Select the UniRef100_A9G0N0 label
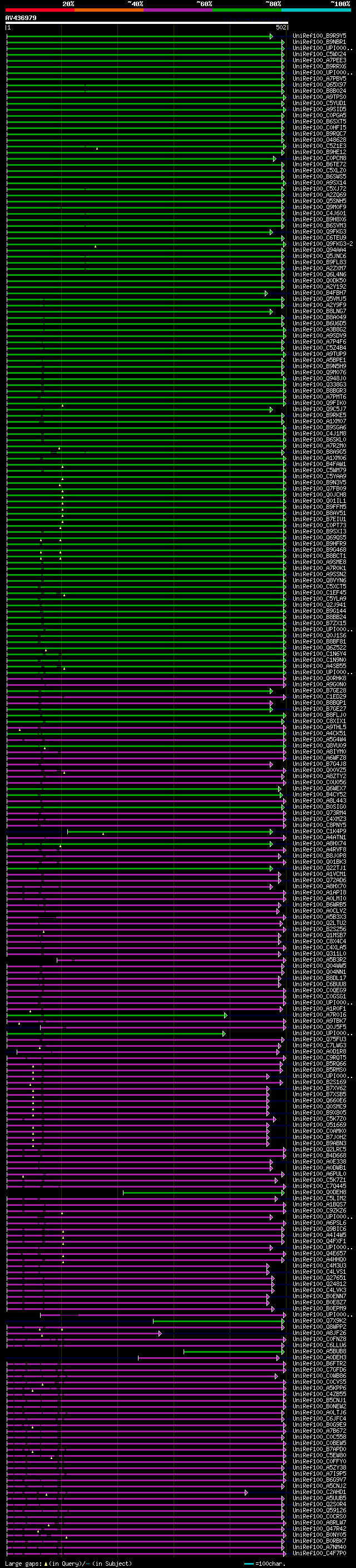The image size is (356, 1568). click(x=319, y=684)
